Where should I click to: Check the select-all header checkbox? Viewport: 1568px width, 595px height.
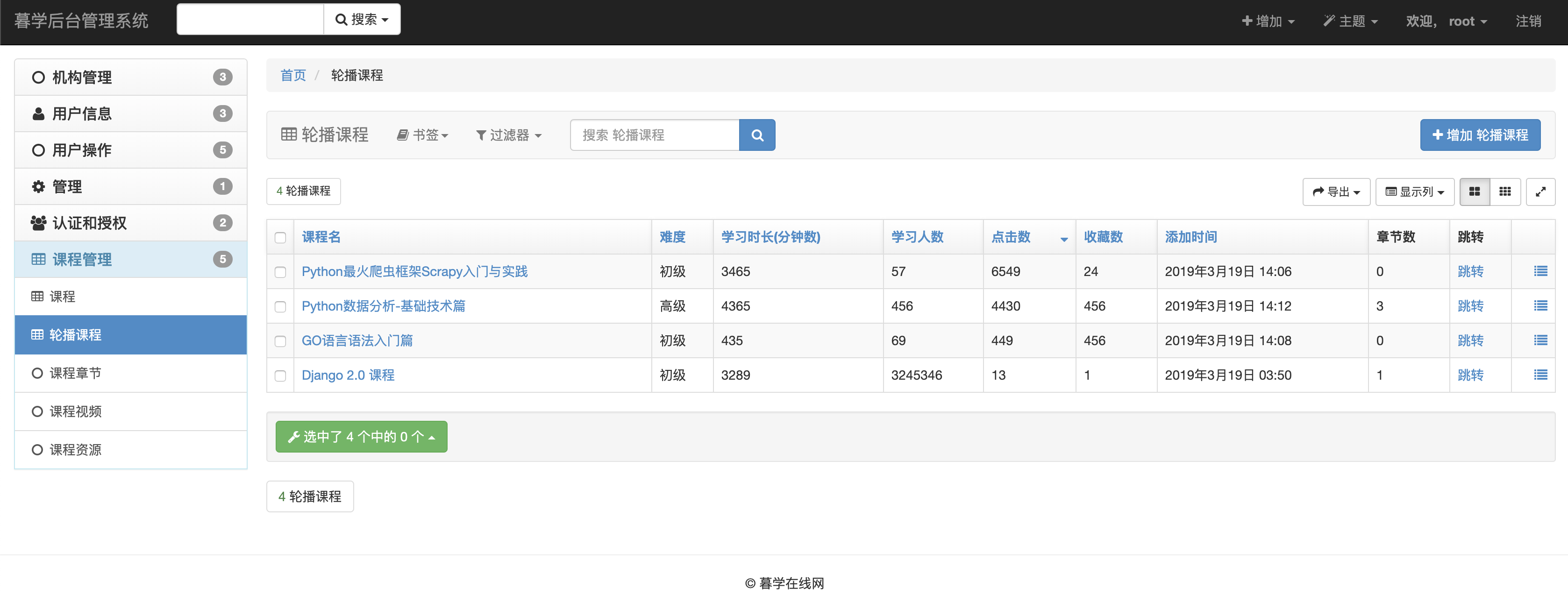[280, 237]
